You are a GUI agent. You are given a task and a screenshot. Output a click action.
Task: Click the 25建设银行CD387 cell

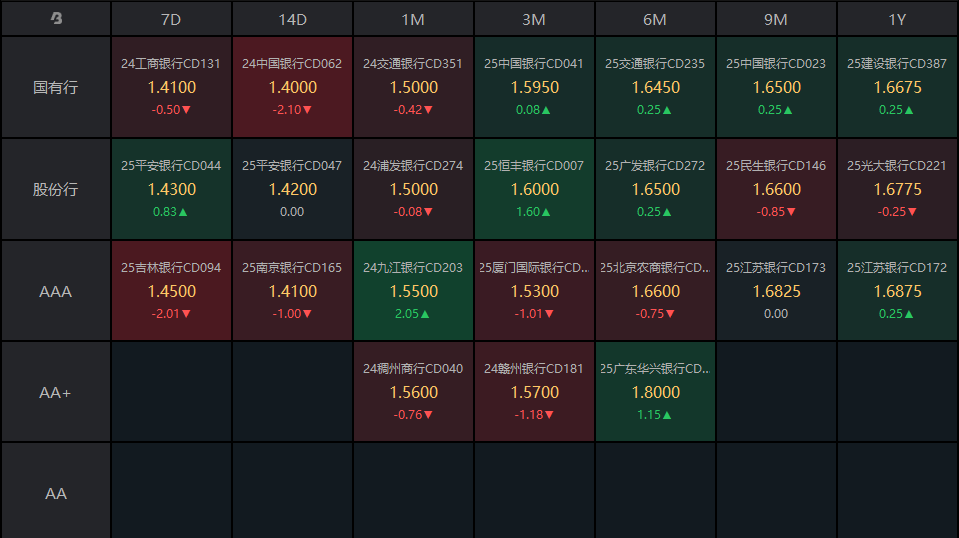coord(897,87)
